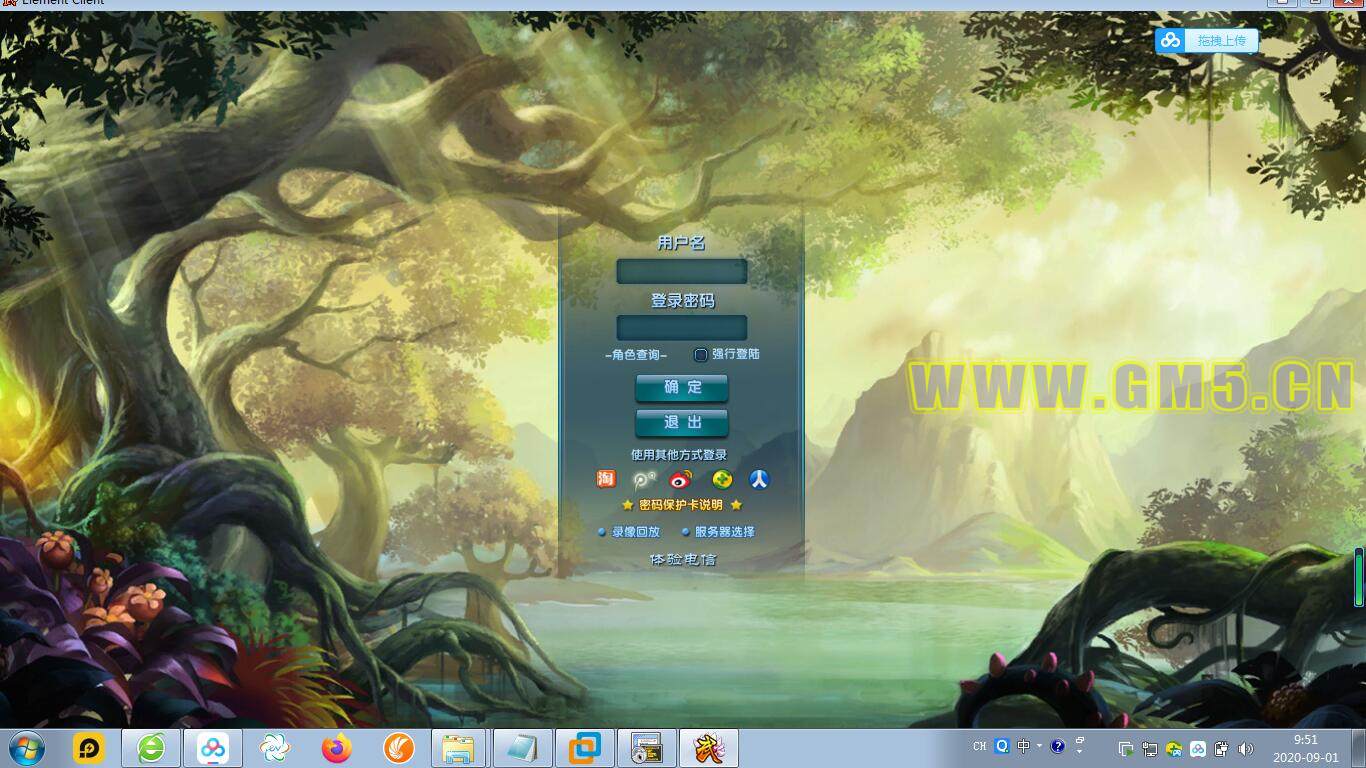The height and width of the screenshot is (768, 1366).
Task: Log in with the Taobao icon
Action: (606, 479)
